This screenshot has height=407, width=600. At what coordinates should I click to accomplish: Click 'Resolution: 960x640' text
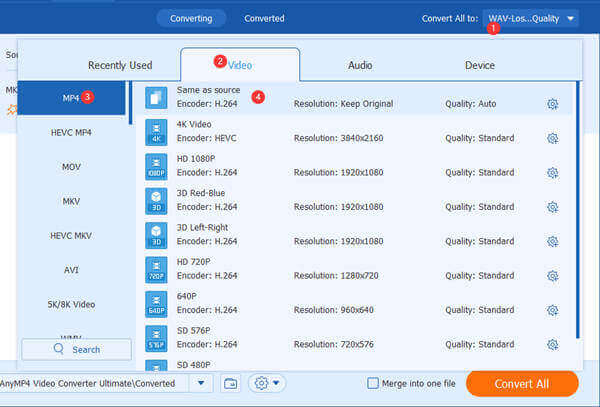(334, 310)
